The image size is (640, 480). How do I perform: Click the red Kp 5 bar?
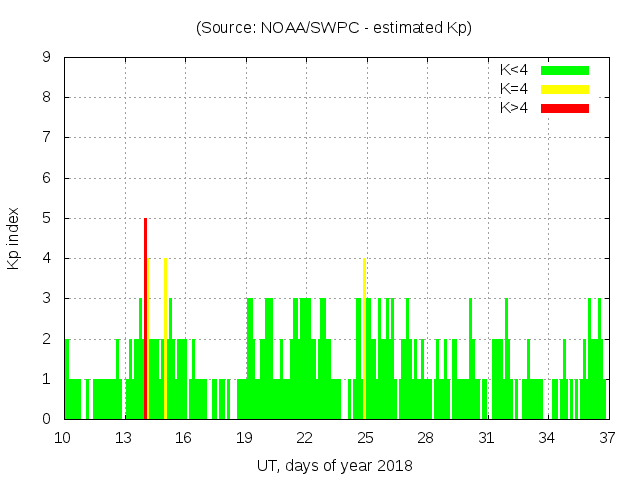point(145,318)
